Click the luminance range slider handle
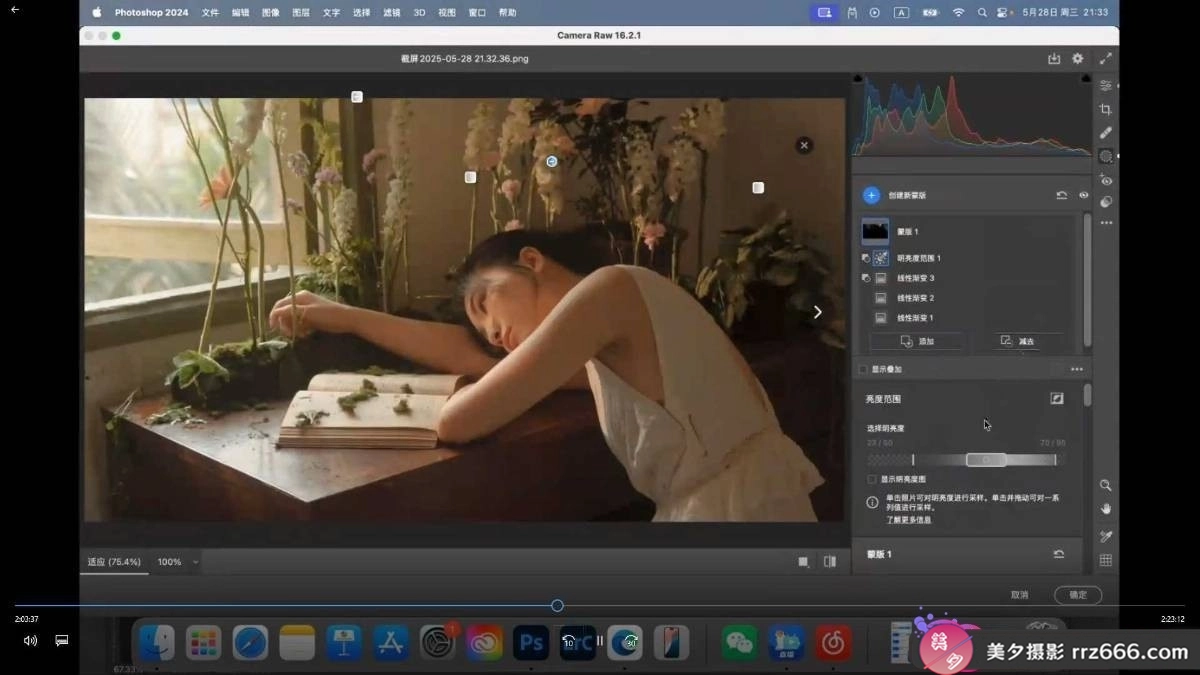Image resolution: width=1200 pixels, height=675 pixels. (x=986, y=459)
